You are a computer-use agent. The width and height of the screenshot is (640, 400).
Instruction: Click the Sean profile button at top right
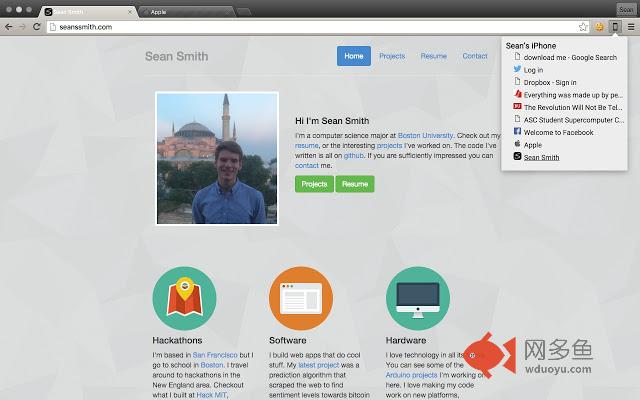(x=626, y=9)
